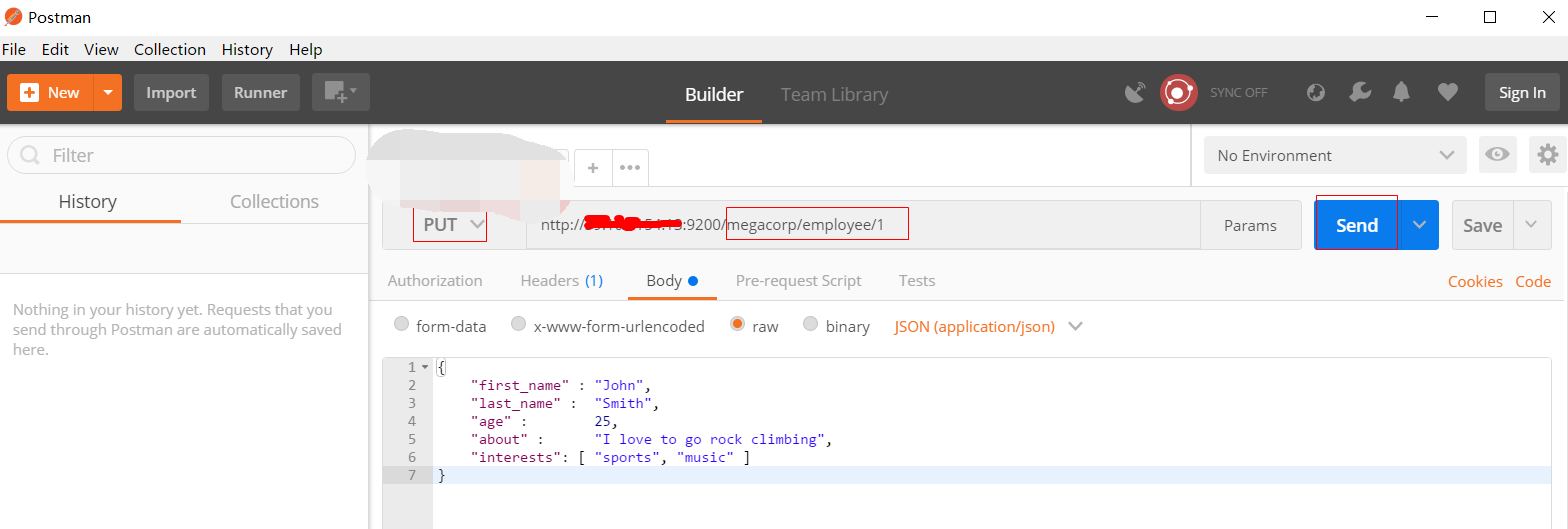Open manage environments gear icon
The image size is (1568, 529).
pyautogui.click(x=1547, y=155)
